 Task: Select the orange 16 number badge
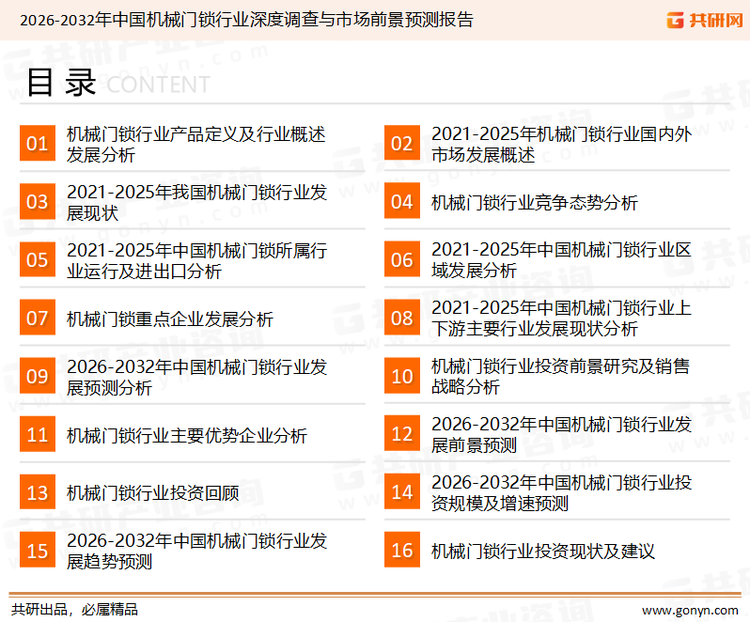coord(402,551)
